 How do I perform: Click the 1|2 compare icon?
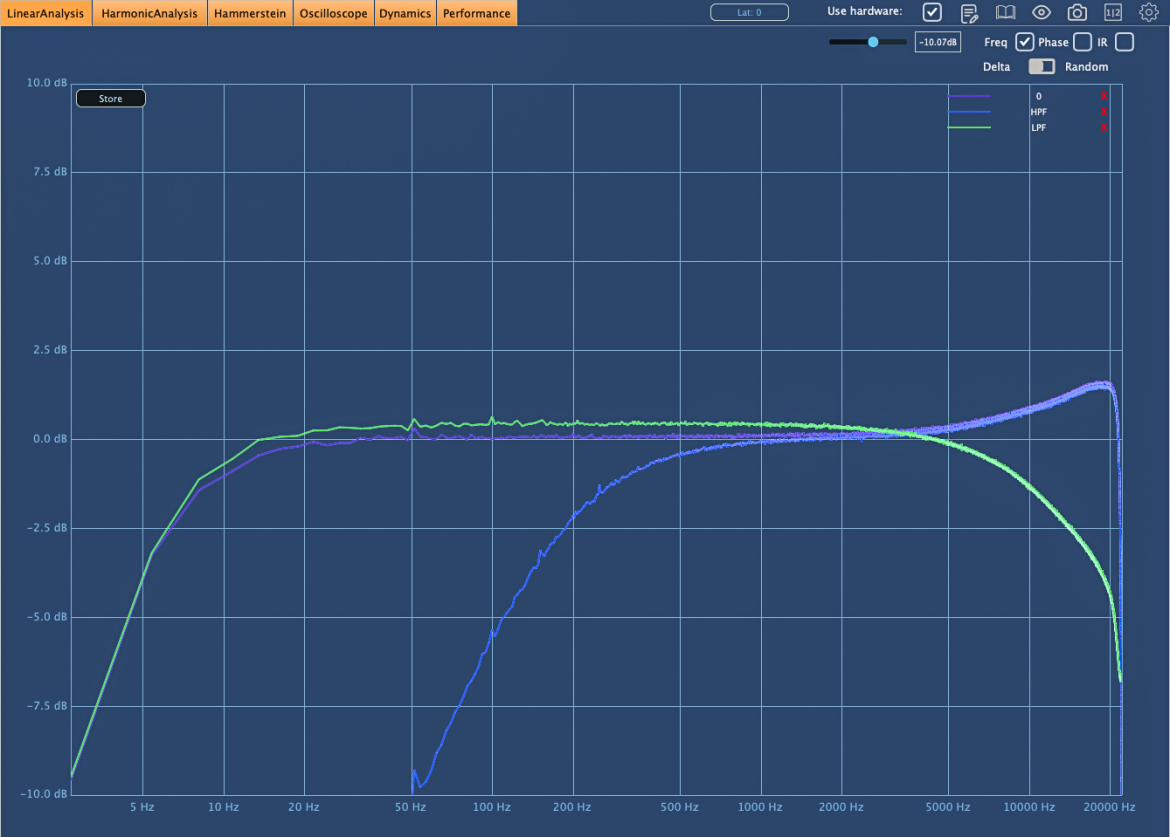[x=1113, y=13]
